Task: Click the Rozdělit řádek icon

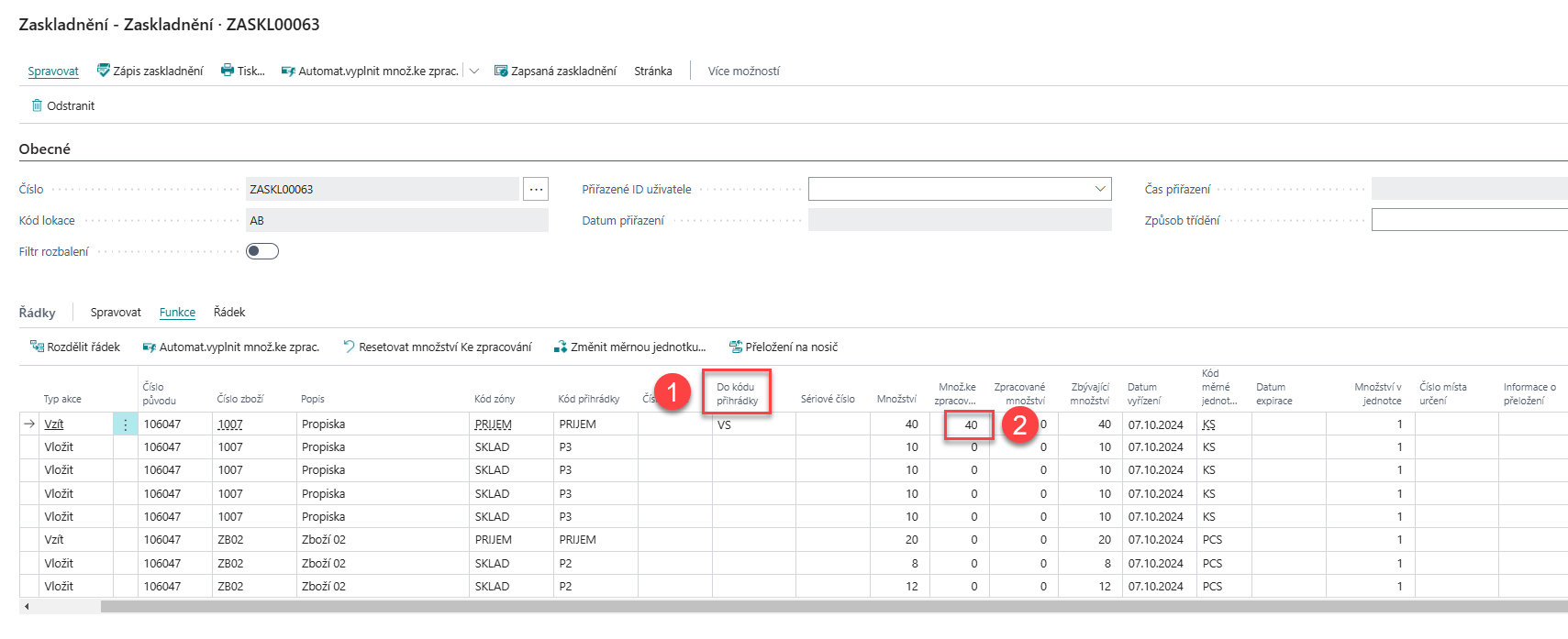Action: [37, 347]
